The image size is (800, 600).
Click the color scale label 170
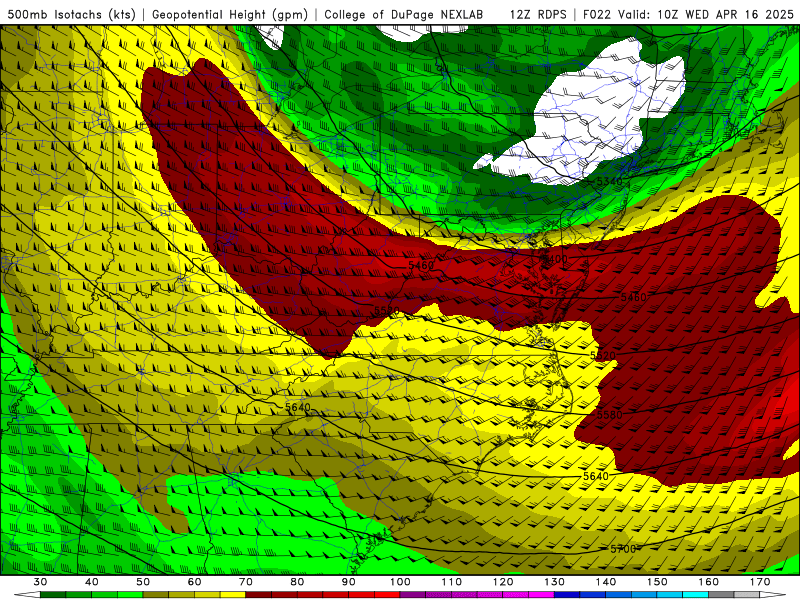(760, 582)
